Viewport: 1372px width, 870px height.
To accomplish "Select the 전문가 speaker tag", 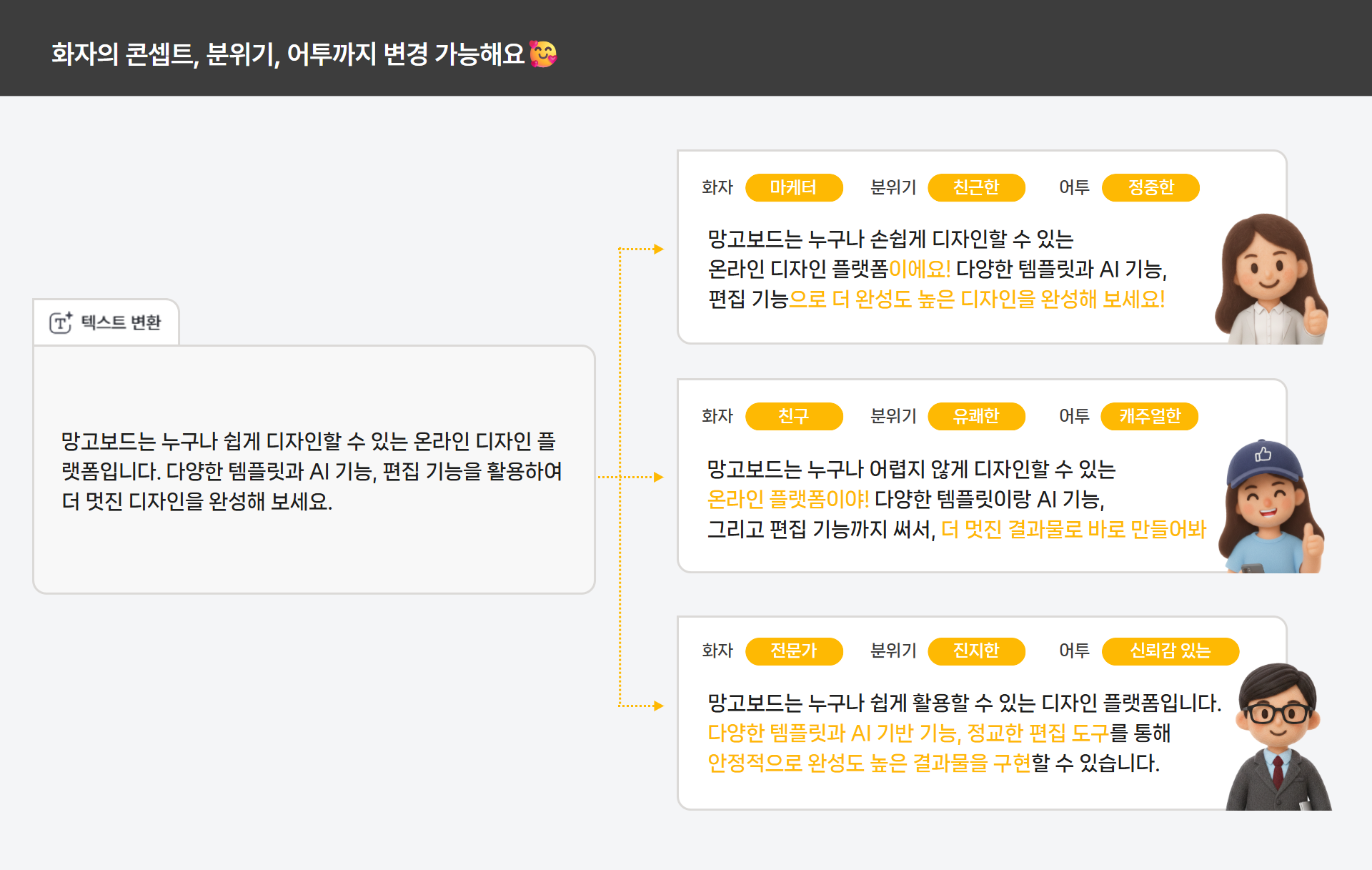I will click(x=794, y=651).
